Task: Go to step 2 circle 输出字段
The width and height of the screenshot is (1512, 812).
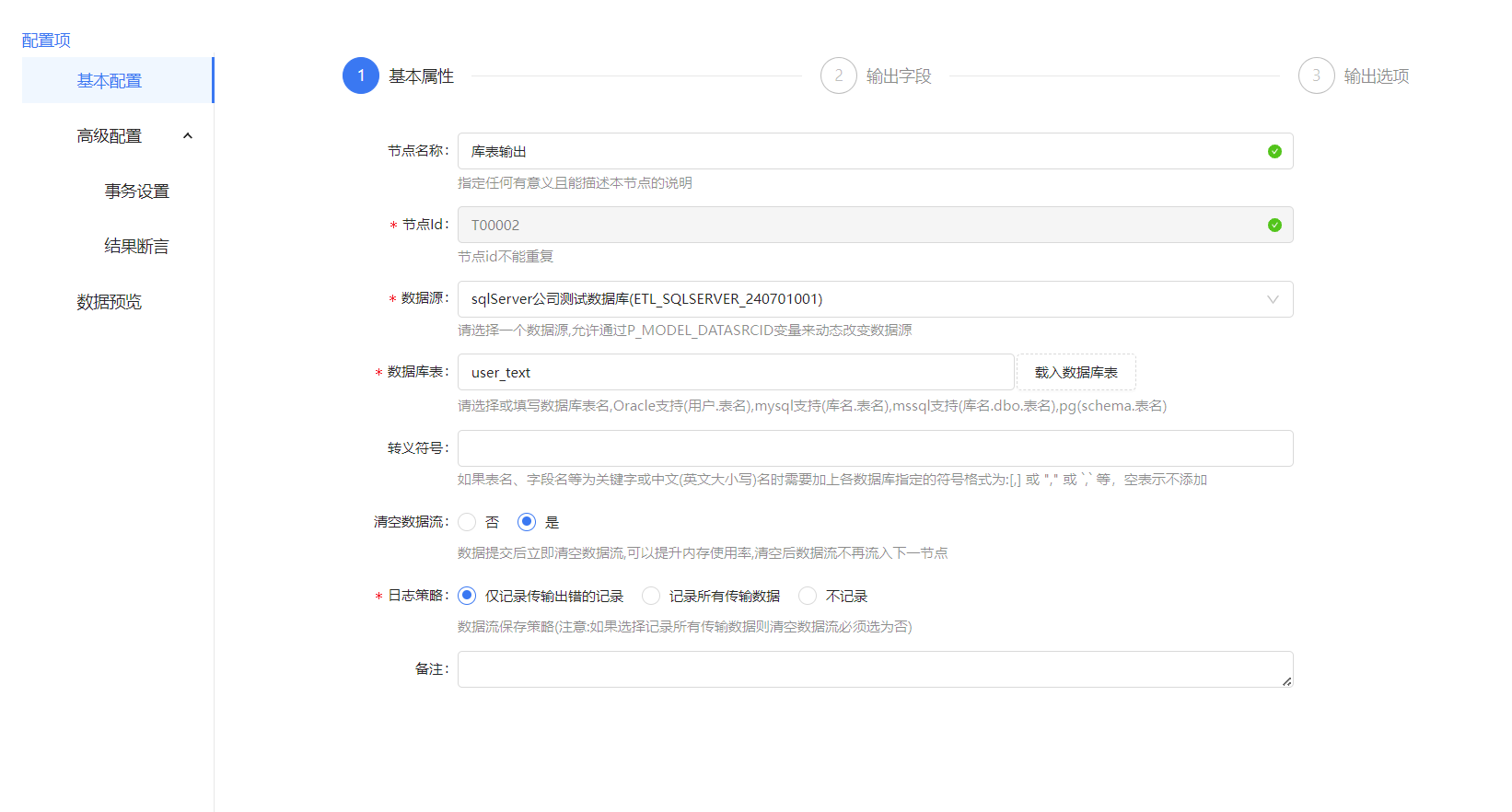Action: [x=839, y=75]
